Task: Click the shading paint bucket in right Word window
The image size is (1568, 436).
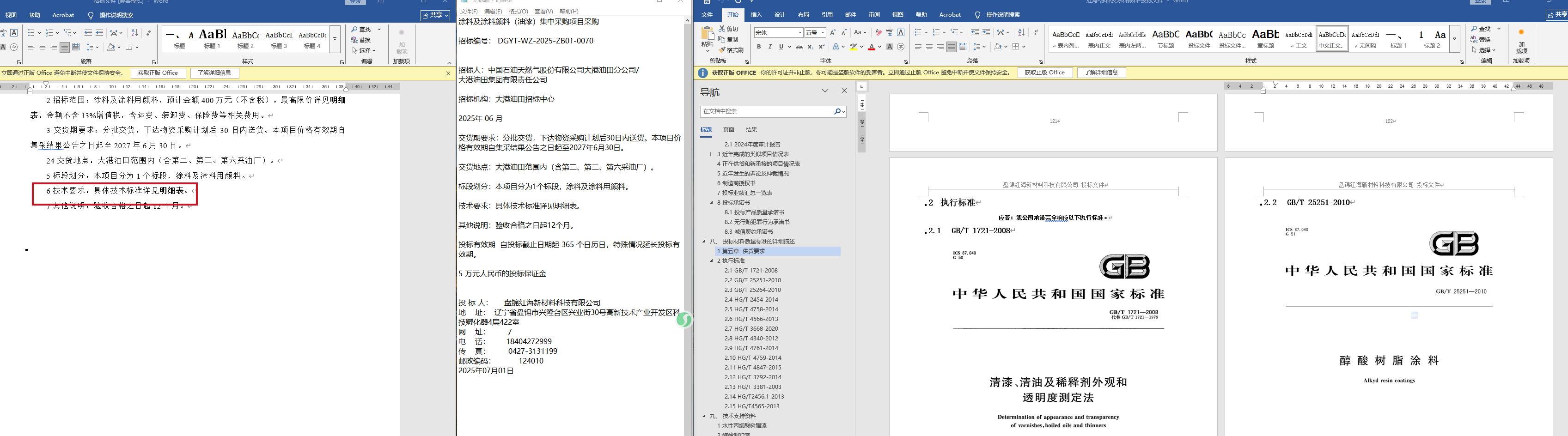Action: point(998,47)
